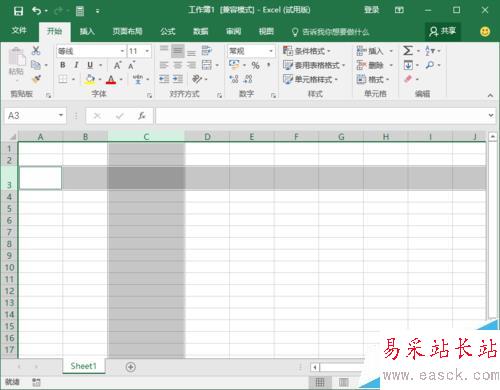This screenshot has height=390, width=500.
Task: Switch to the Formulas tab
Action: pos(168,31)
